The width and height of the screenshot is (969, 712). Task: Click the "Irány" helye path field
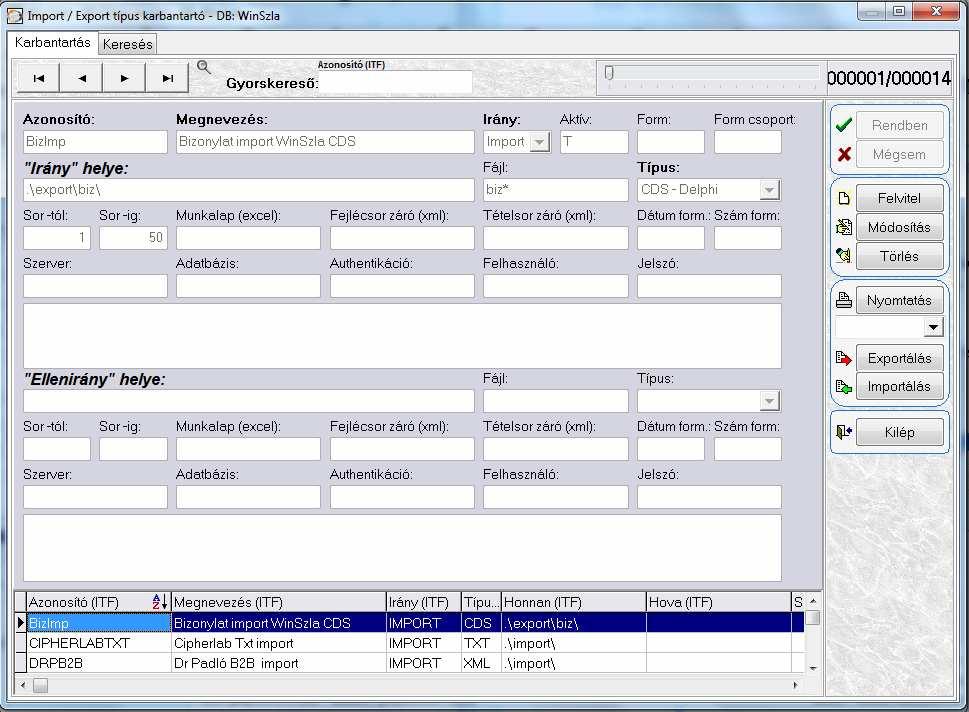pyautogui.click(x=248, y=190)
